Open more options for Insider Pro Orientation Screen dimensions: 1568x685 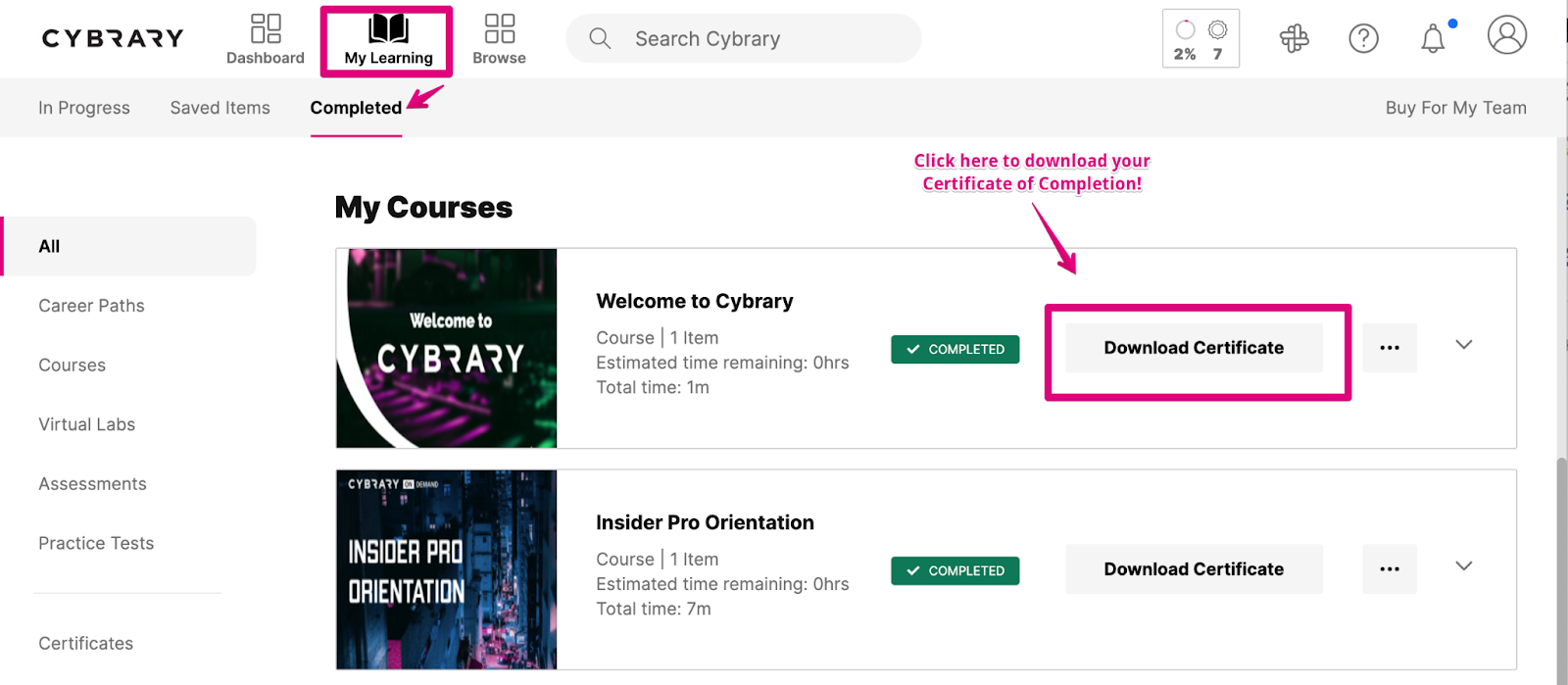(1390, 569)
